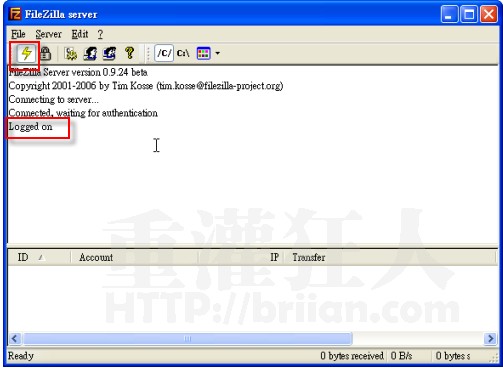Open the Groups editor icon
Viewport: 503px width, 368px height.
[x=109, y=53]
